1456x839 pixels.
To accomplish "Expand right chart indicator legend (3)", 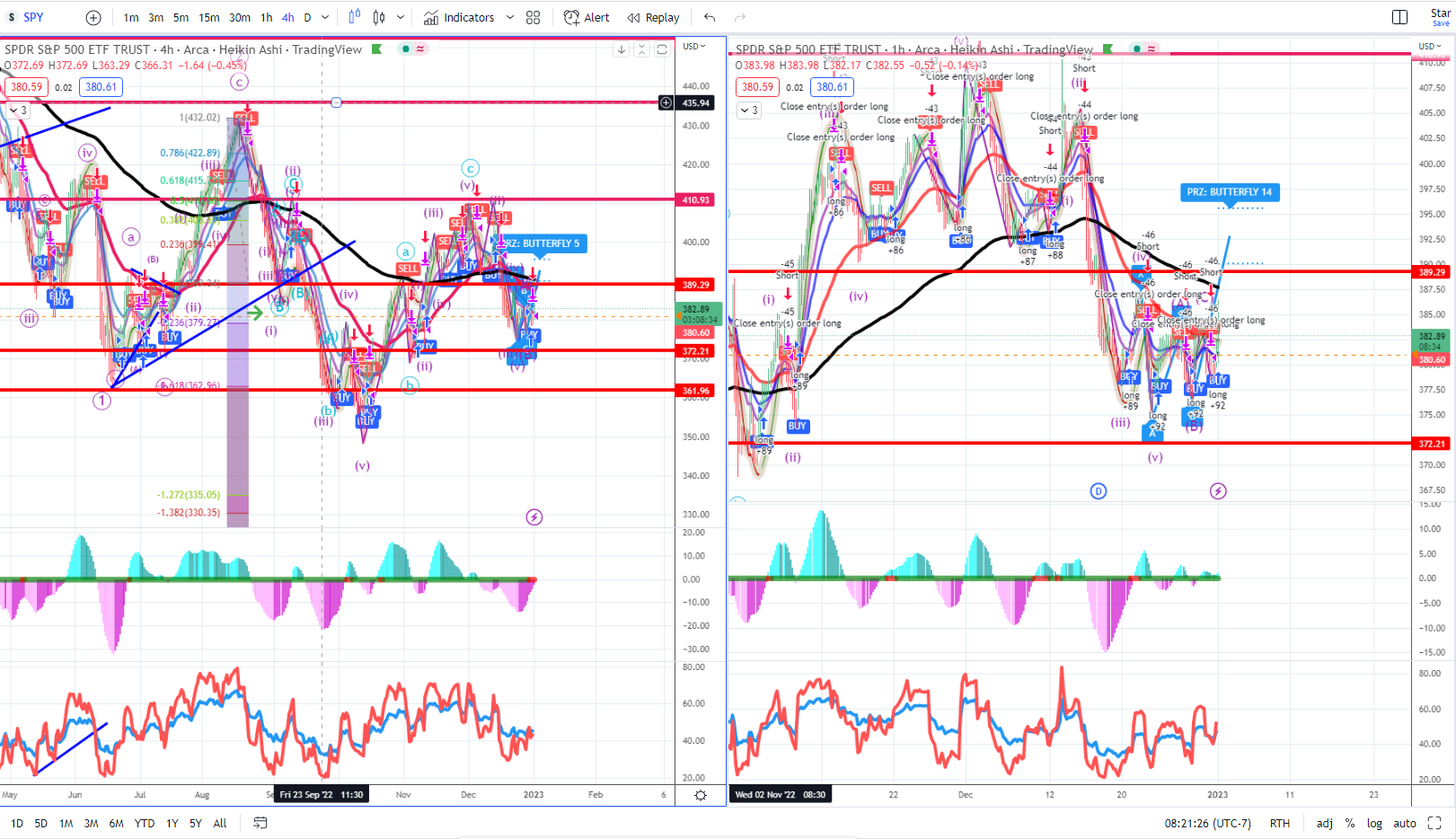I will click(749, 110).
